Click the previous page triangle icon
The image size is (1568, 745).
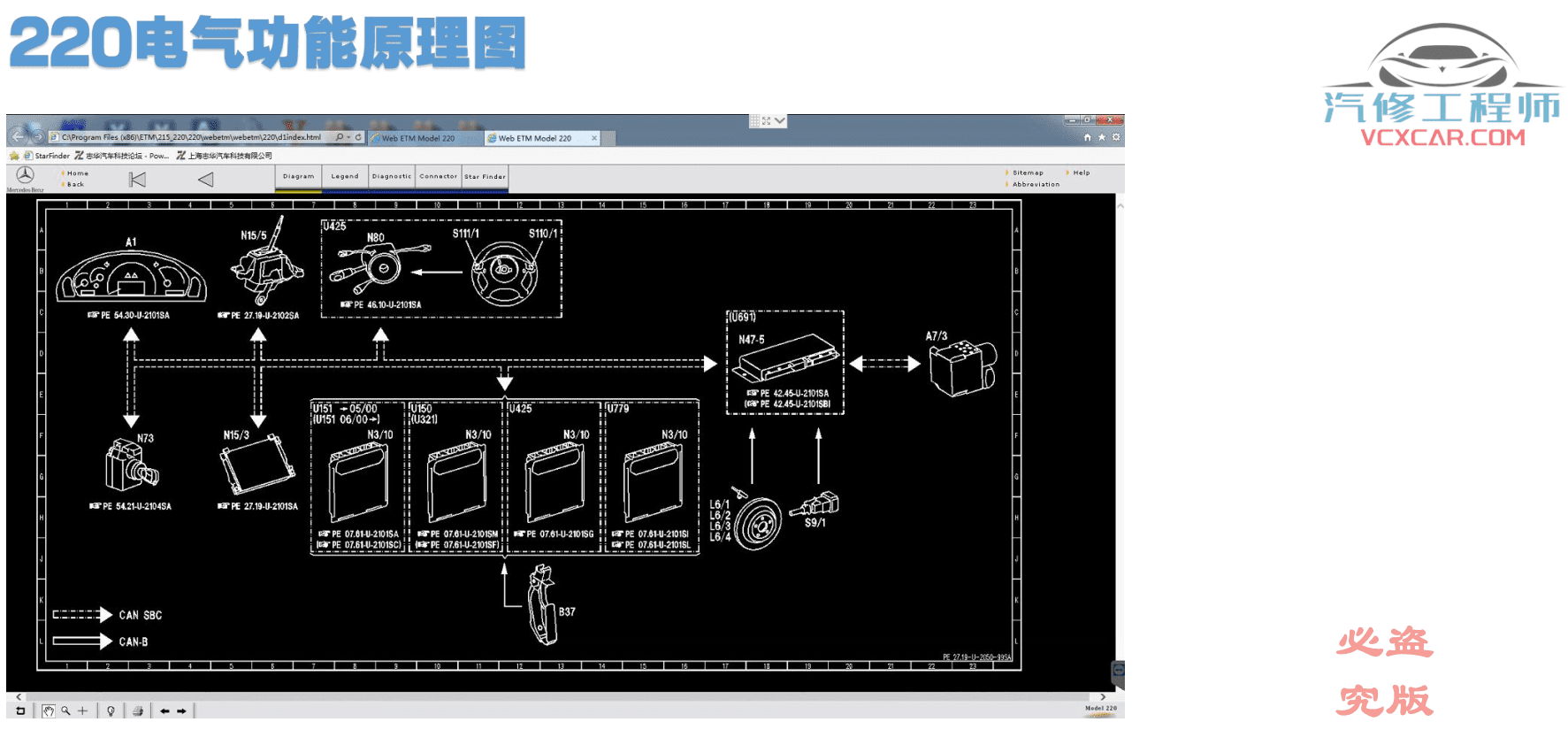[206, 180]
